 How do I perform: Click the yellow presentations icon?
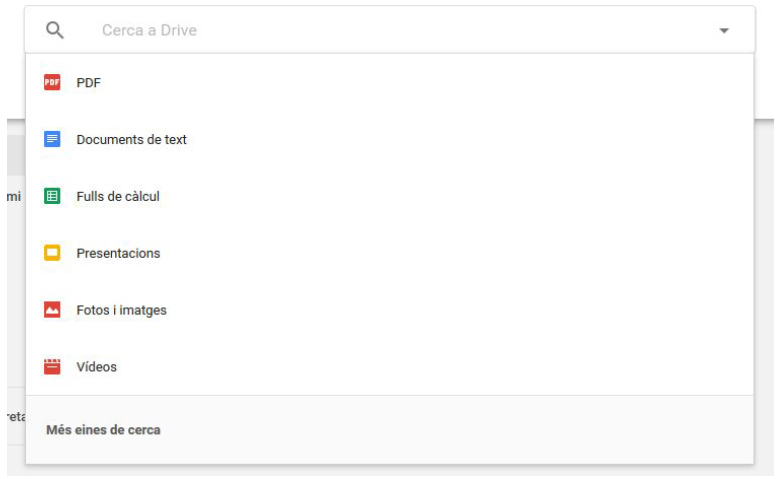coord(52,253)
